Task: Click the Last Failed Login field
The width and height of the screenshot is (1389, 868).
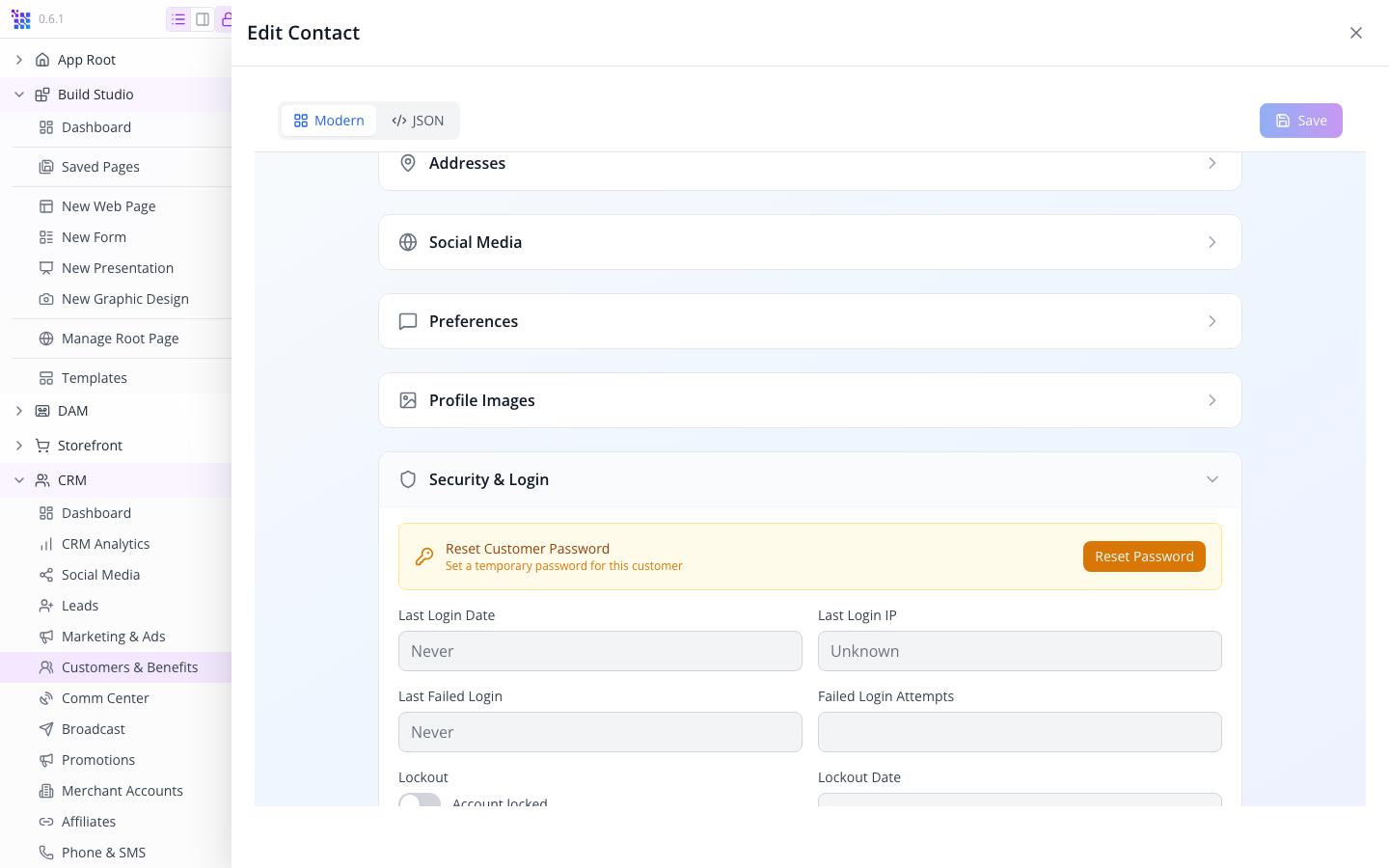Action: [600, 732]
